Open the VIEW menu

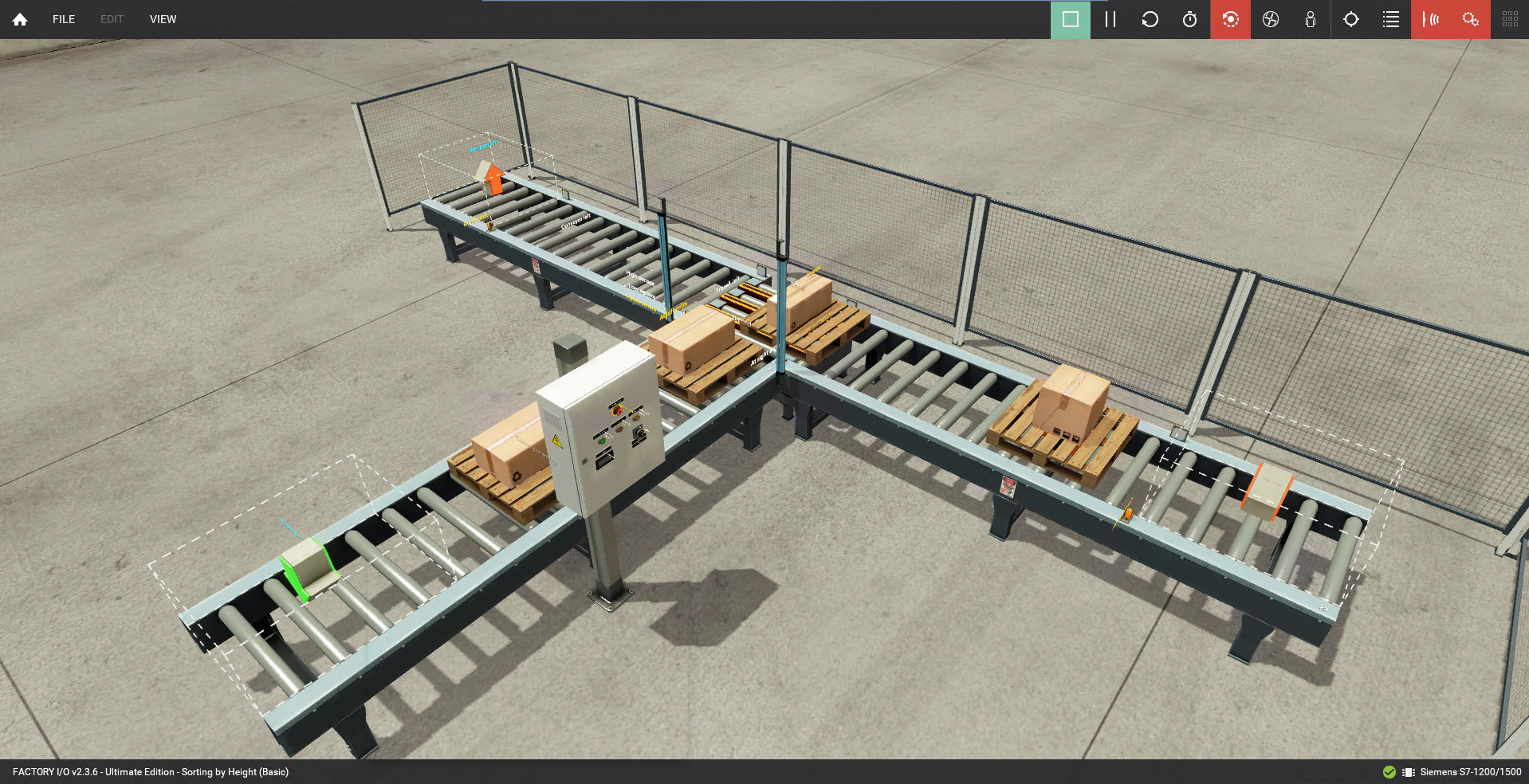coord(163,19)
